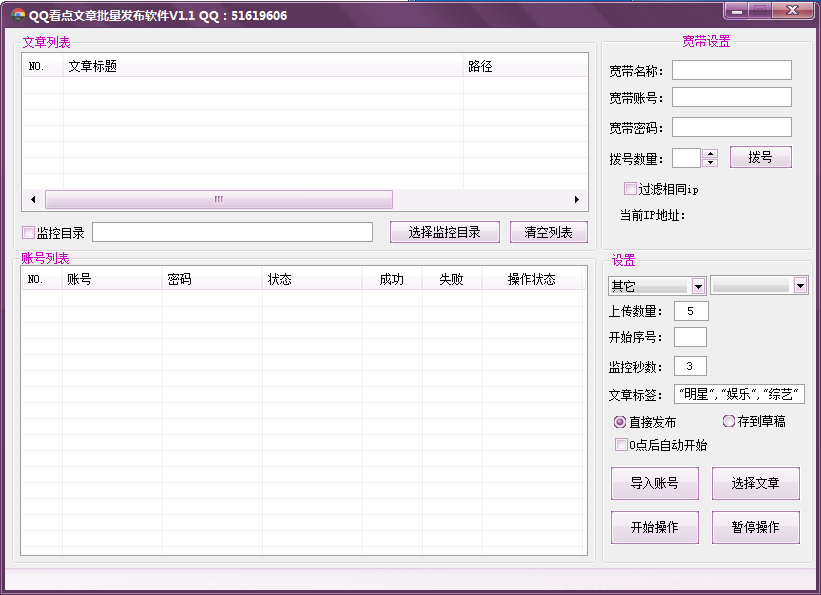The width and height of the screenshot is (821, 595).
Task: Select the 存到草稿 radio button
Action: pyautogui.click(x=728, y=421)
